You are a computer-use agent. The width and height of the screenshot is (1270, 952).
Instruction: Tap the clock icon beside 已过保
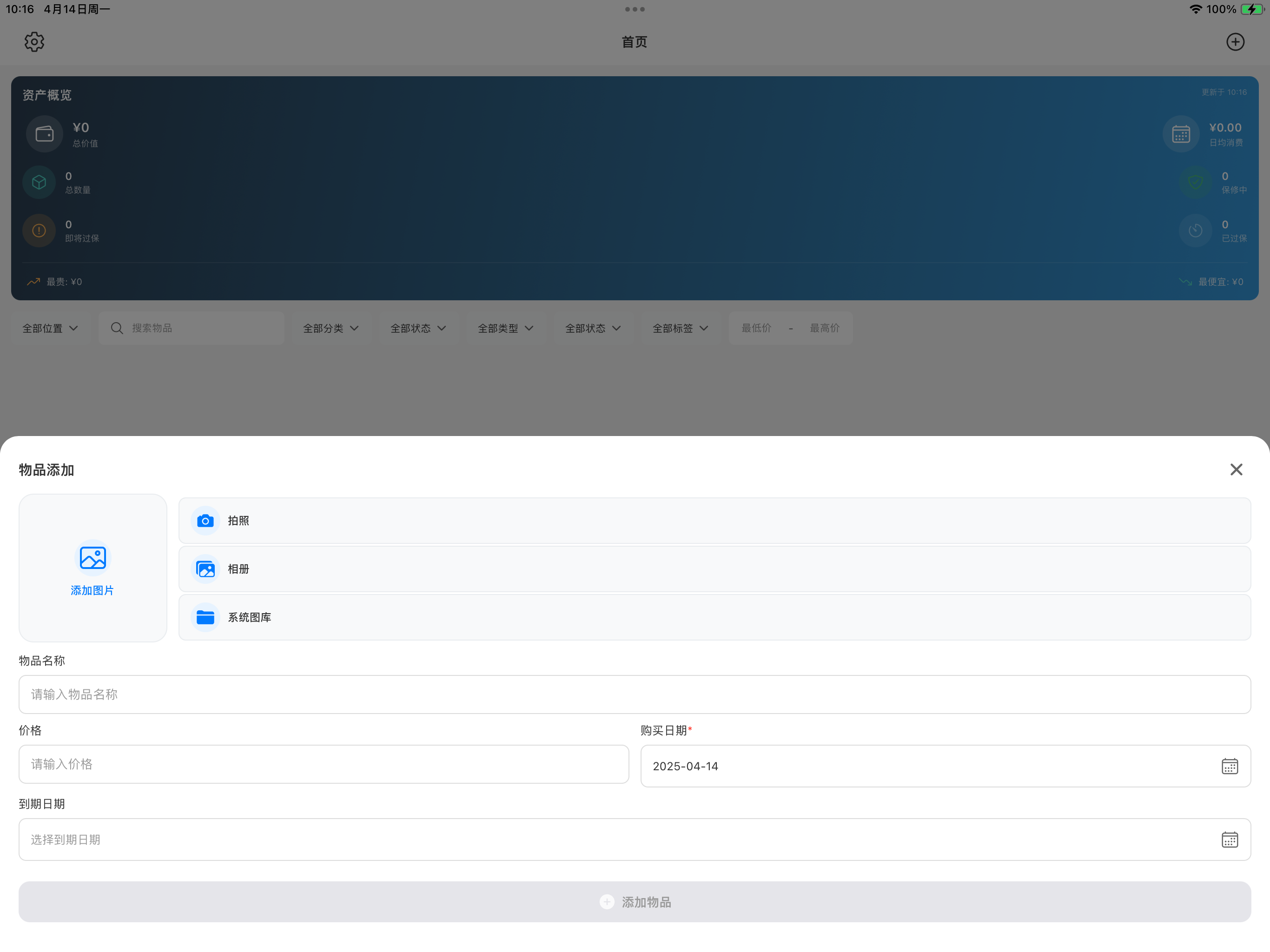(x=1195, y=231)
